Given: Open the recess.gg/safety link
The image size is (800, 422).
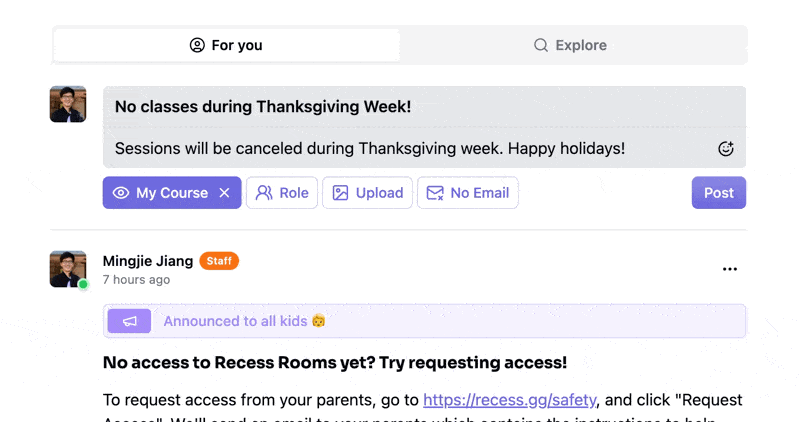Looking at the screenshot, I should tap(510, 400).
